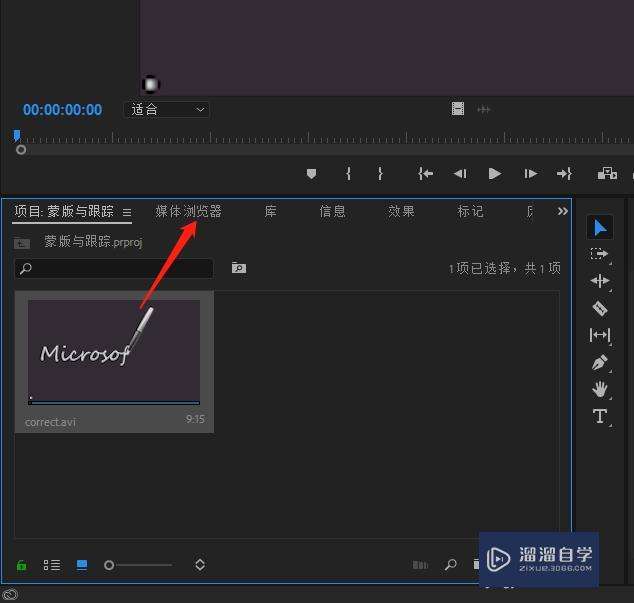The height and width of the screenshot is (603, 634).
Task: Open the 效果 tab
Action: tap(401, 211)
